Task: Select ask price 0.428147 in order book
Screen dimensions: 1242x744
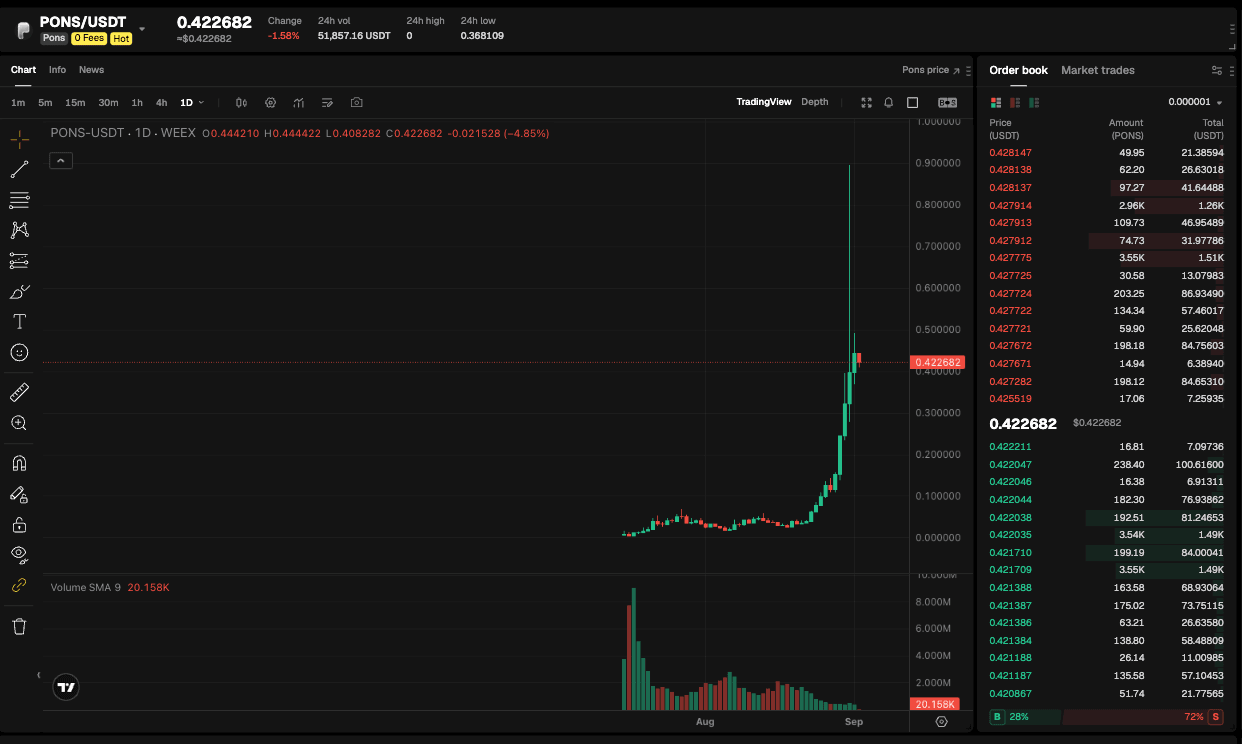Action: point(1010,152)
